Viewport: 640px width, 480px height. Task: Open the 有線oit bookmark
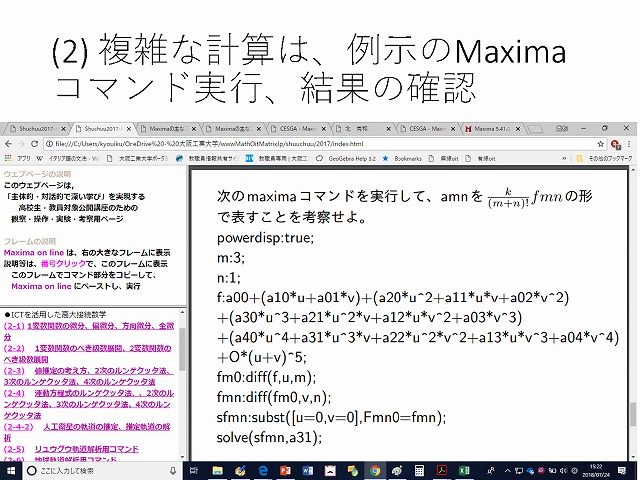pyautogui.click(x=481, y=158)
